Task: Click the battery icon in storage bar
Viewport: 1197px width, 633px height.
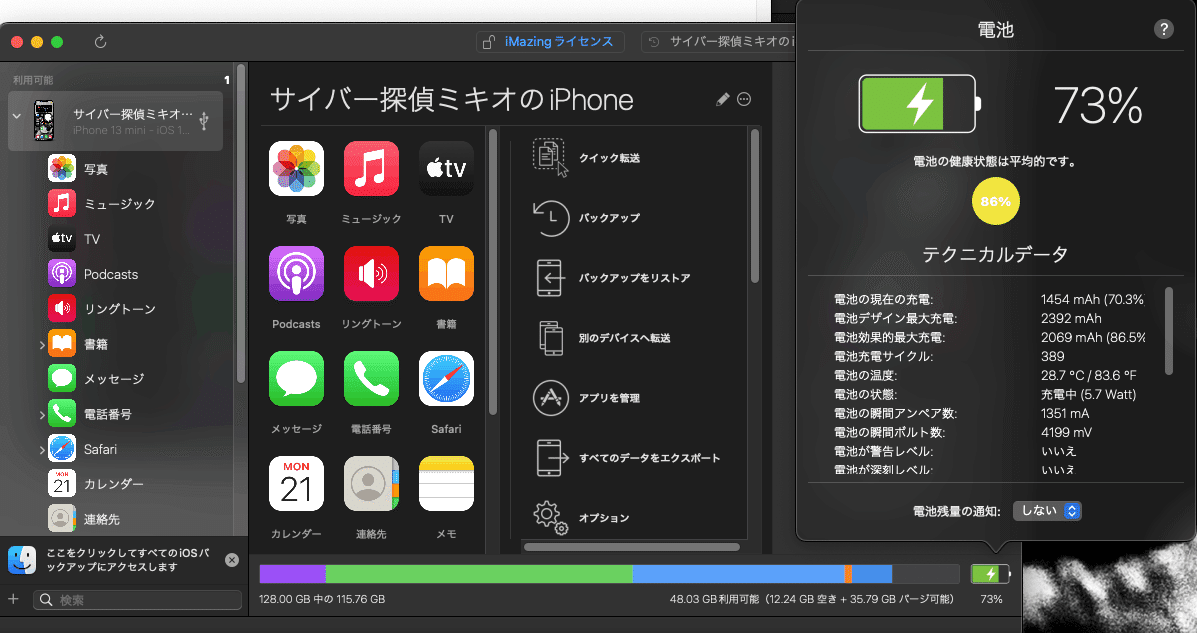Action: click(x=990, y=573)
